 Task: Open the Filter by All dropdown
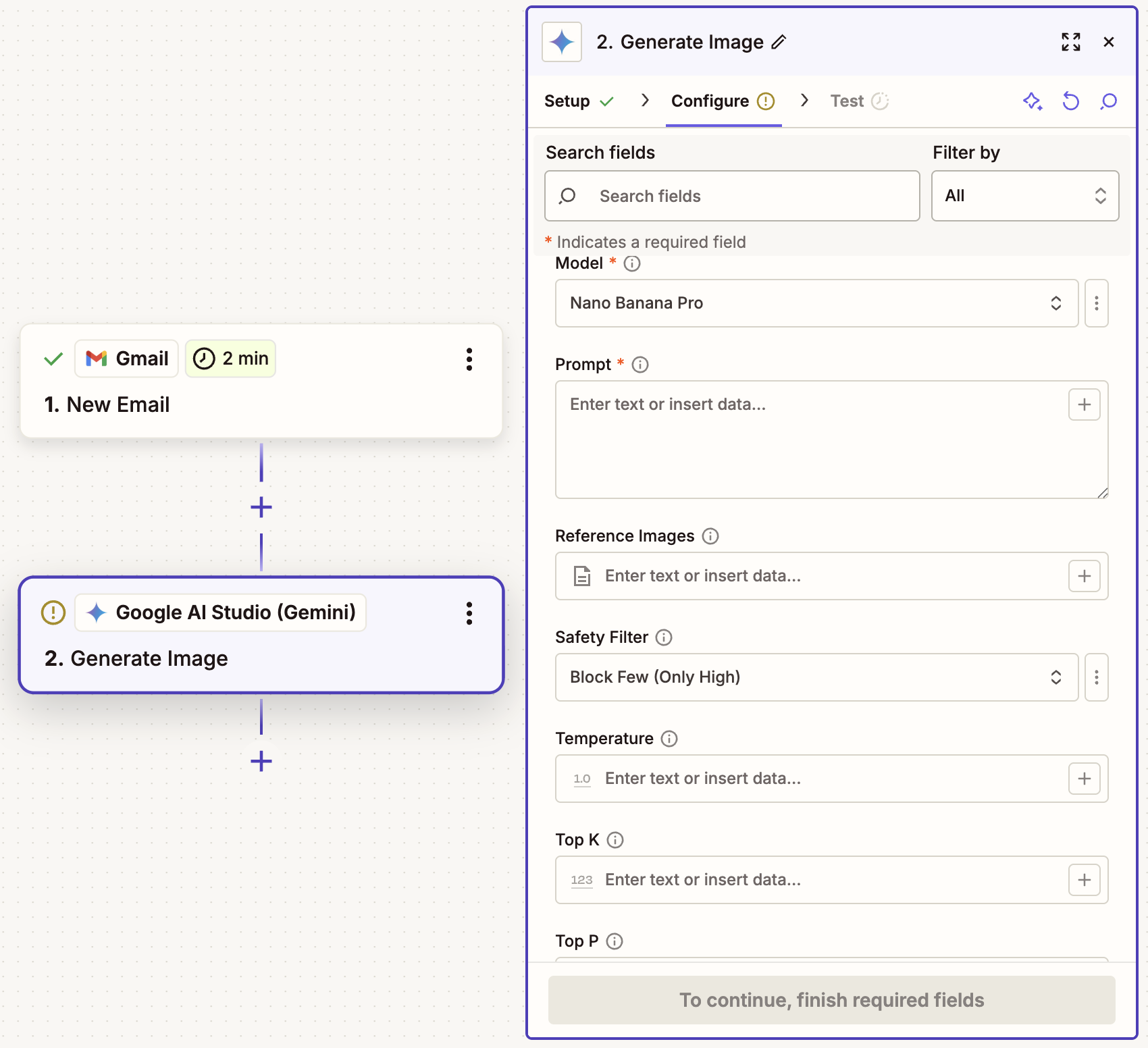coord(1024,196)
